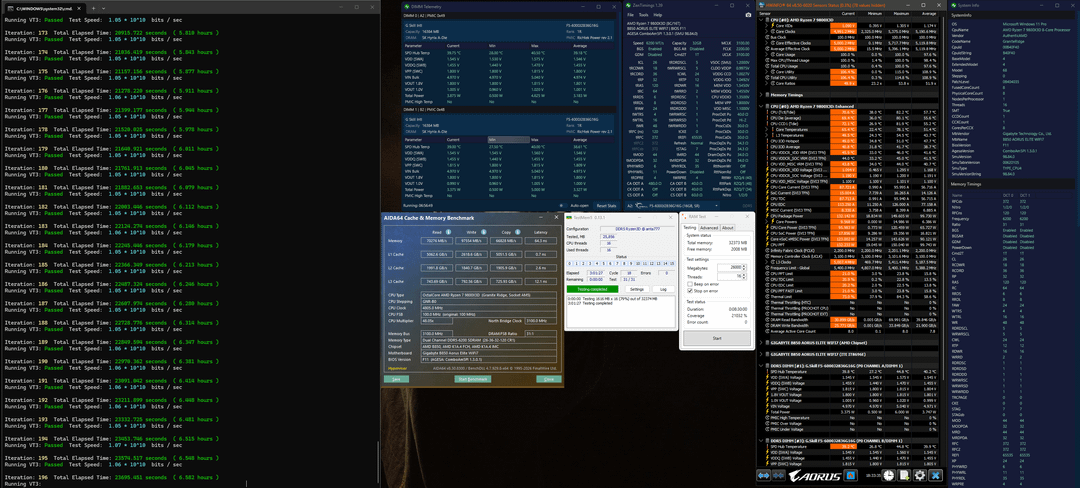The width and height of the screenshot is (1080, 488).
Task: Click the HWiNFO title bar app icon
Action: coord(762,5)
